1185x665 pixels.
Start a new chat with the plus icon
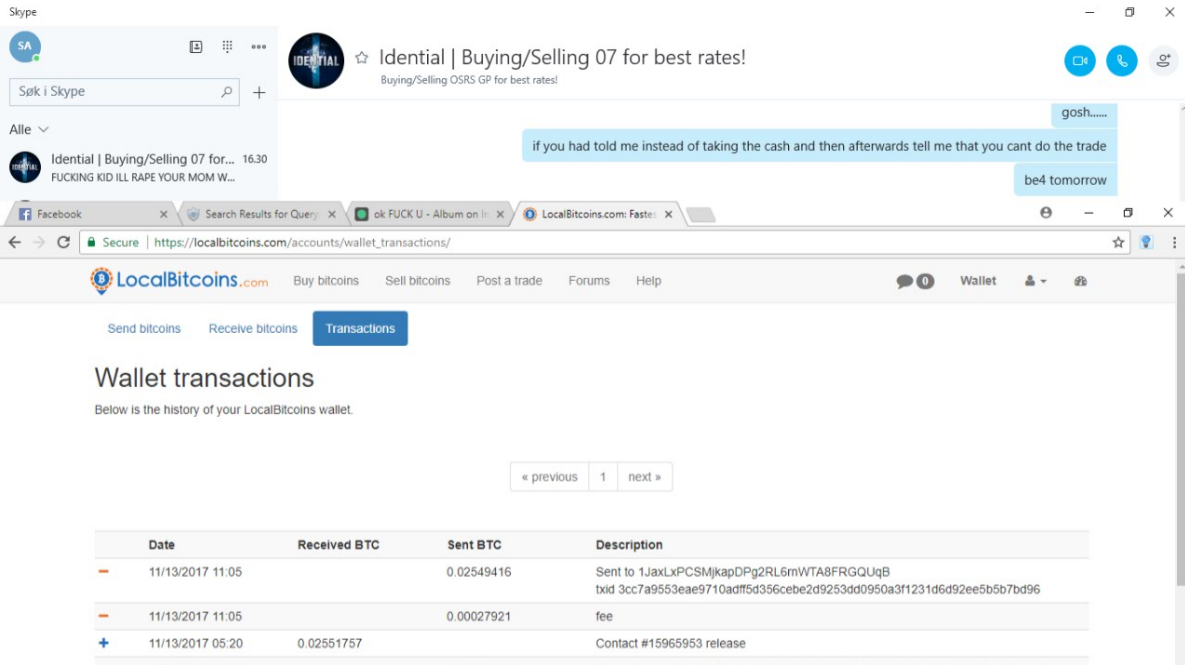(x=259, y=93)
